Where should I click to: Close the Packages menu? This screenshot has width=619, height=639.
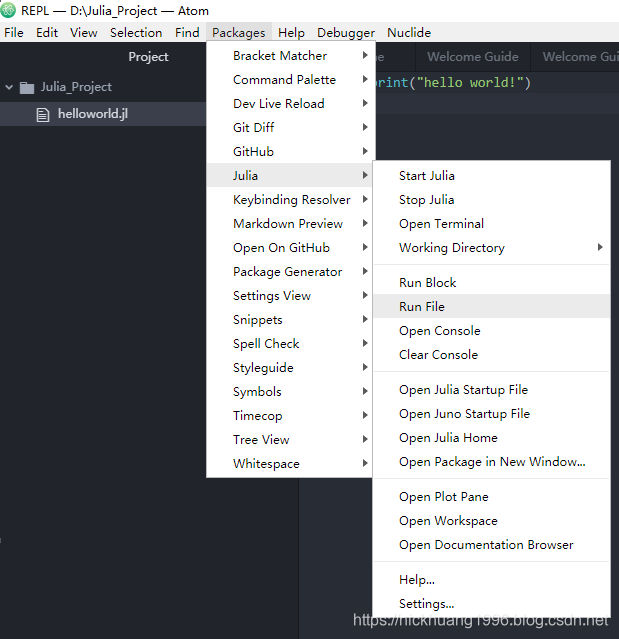click(x=239, y=33)
